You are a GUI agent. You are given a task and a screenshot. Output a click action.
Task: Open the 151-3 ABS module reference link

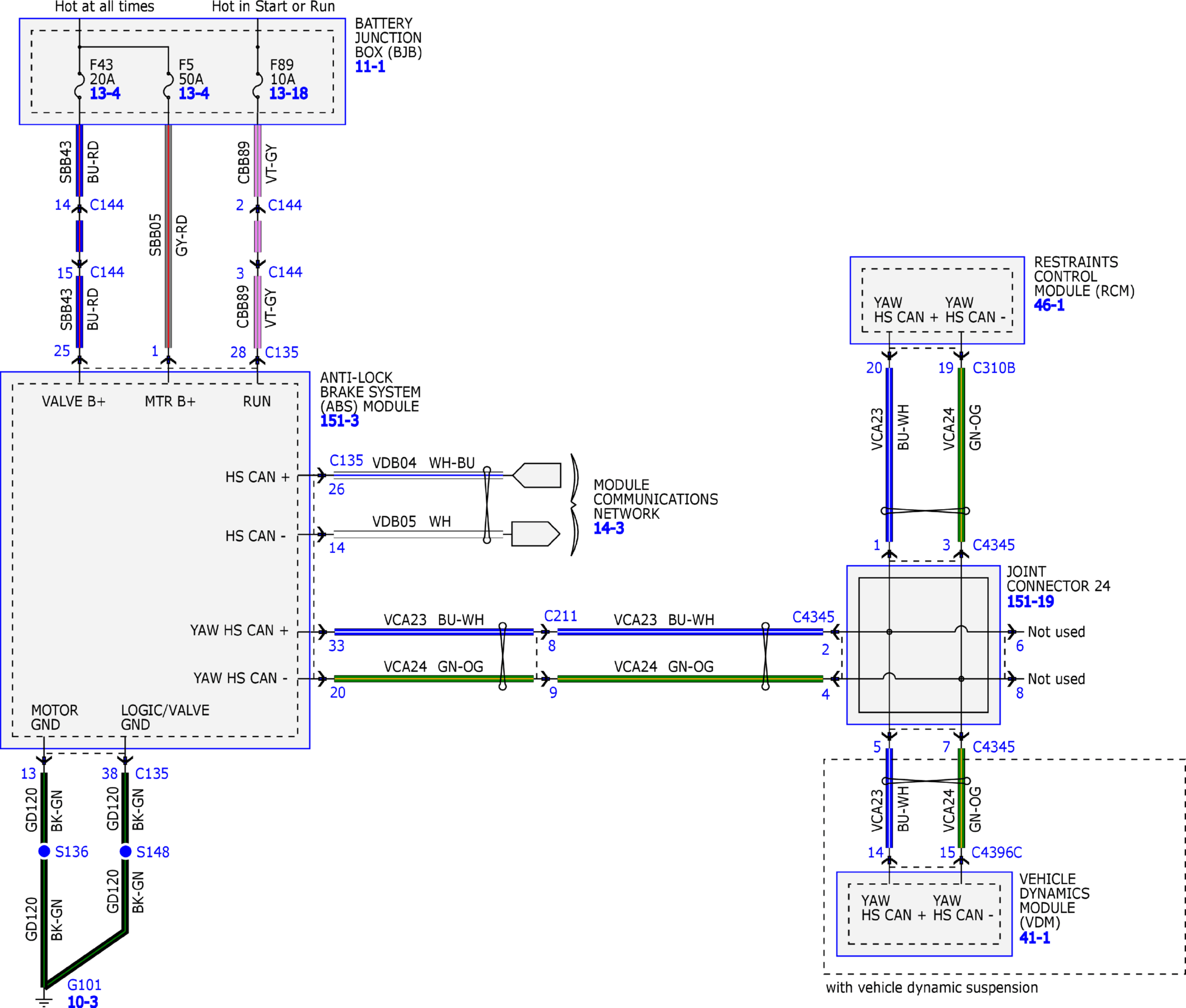[x=339, y=420]
